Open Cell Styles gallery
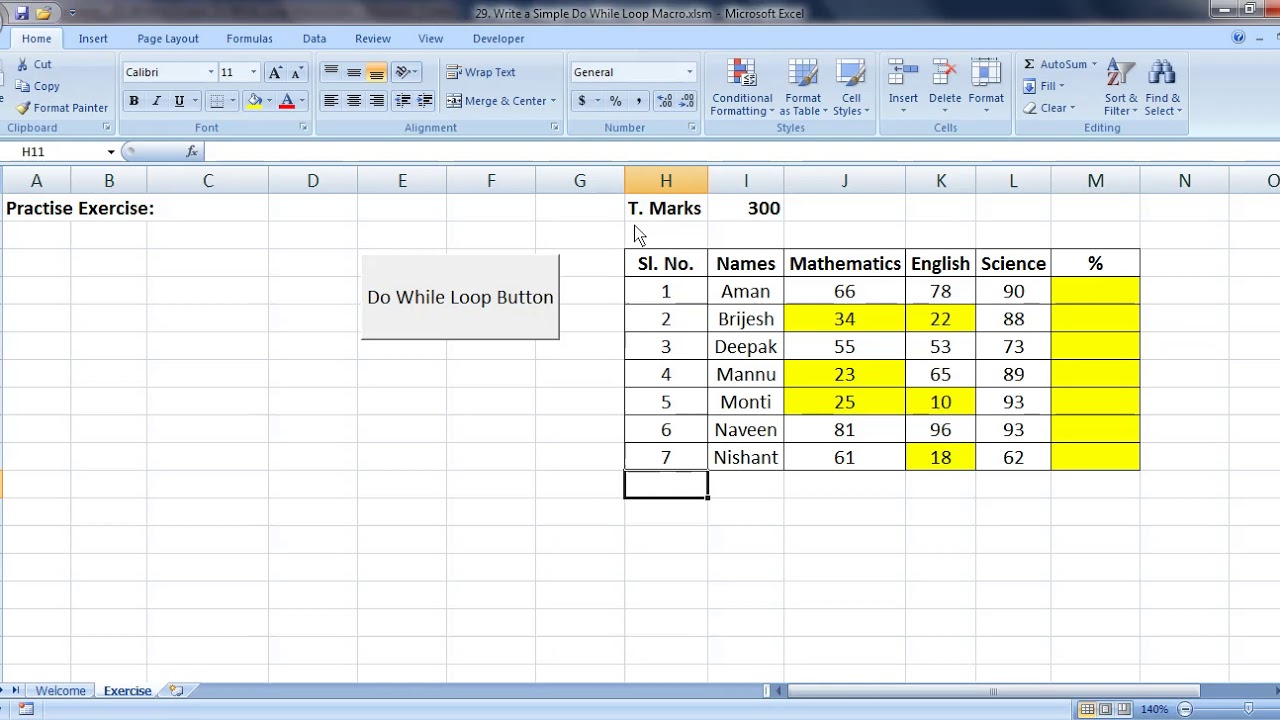 pyautogui.click(x=851, y=88)
